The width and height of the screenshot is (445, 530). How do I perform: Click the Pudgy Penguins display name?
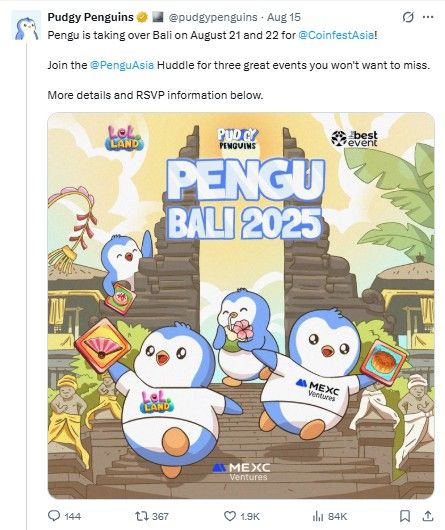pyautogui.click(x=91, y=17)
